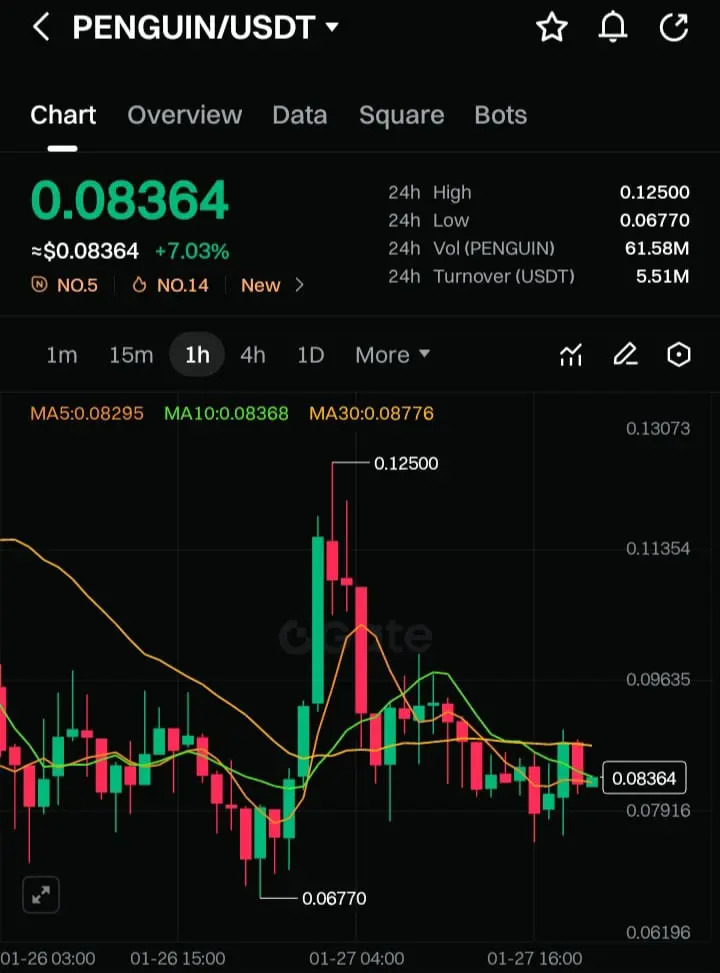This screenshot has height=973, width=720.
Task: Tap the 0.09635 price axis label
Action: click(658, 679)
